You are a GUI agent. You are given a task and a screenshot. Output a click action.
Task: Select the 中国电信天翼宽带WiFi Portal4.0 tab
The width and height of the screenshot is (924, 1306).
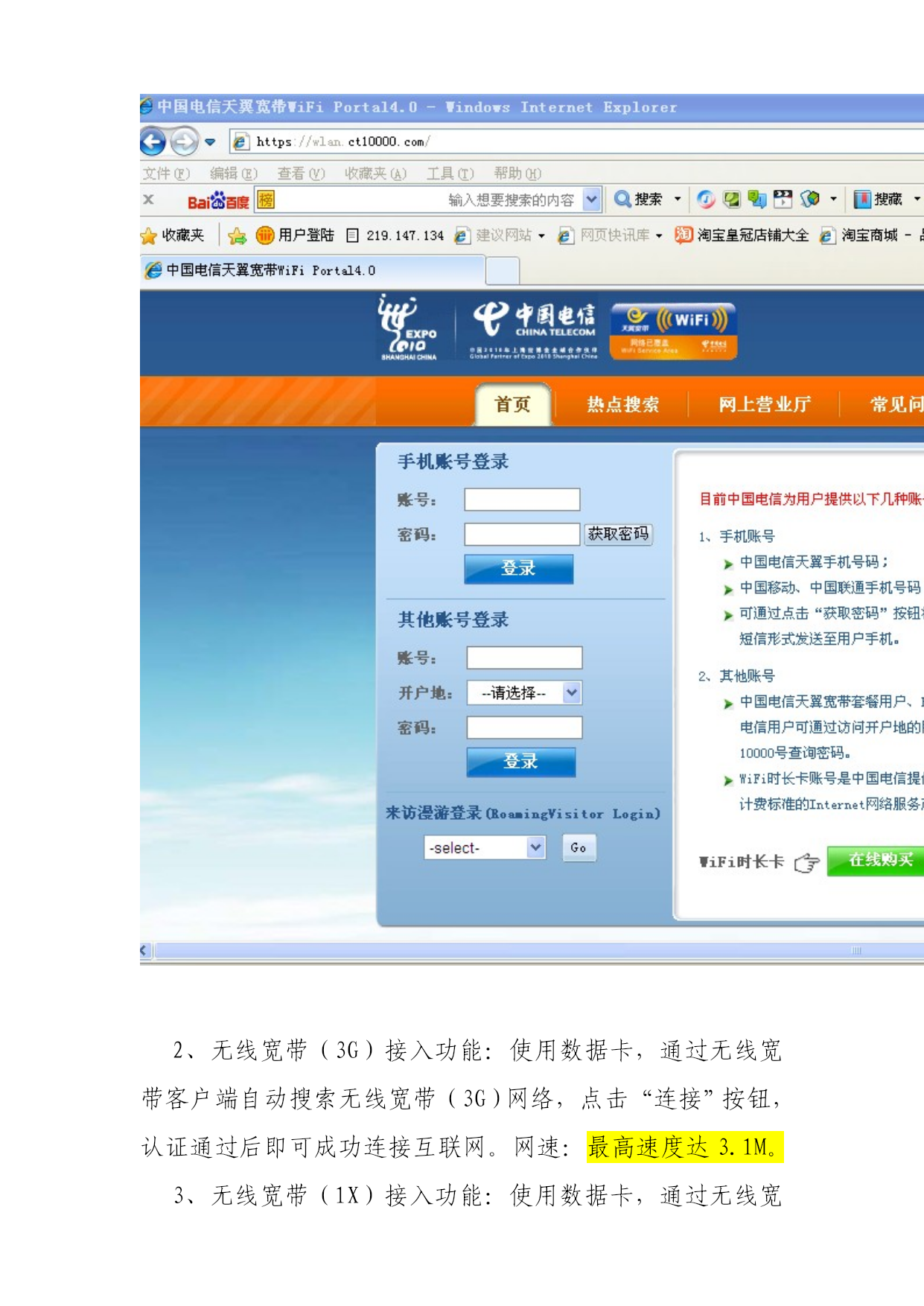click(x=313, y=270)
